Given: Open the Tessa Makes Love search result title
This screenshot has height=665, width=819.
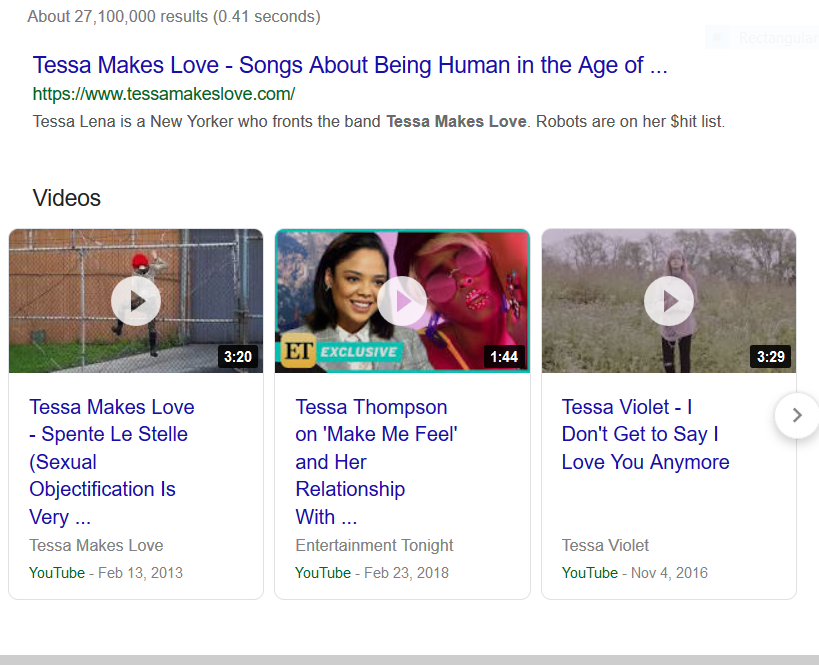Looking at the screenshot, I should 350,65.
